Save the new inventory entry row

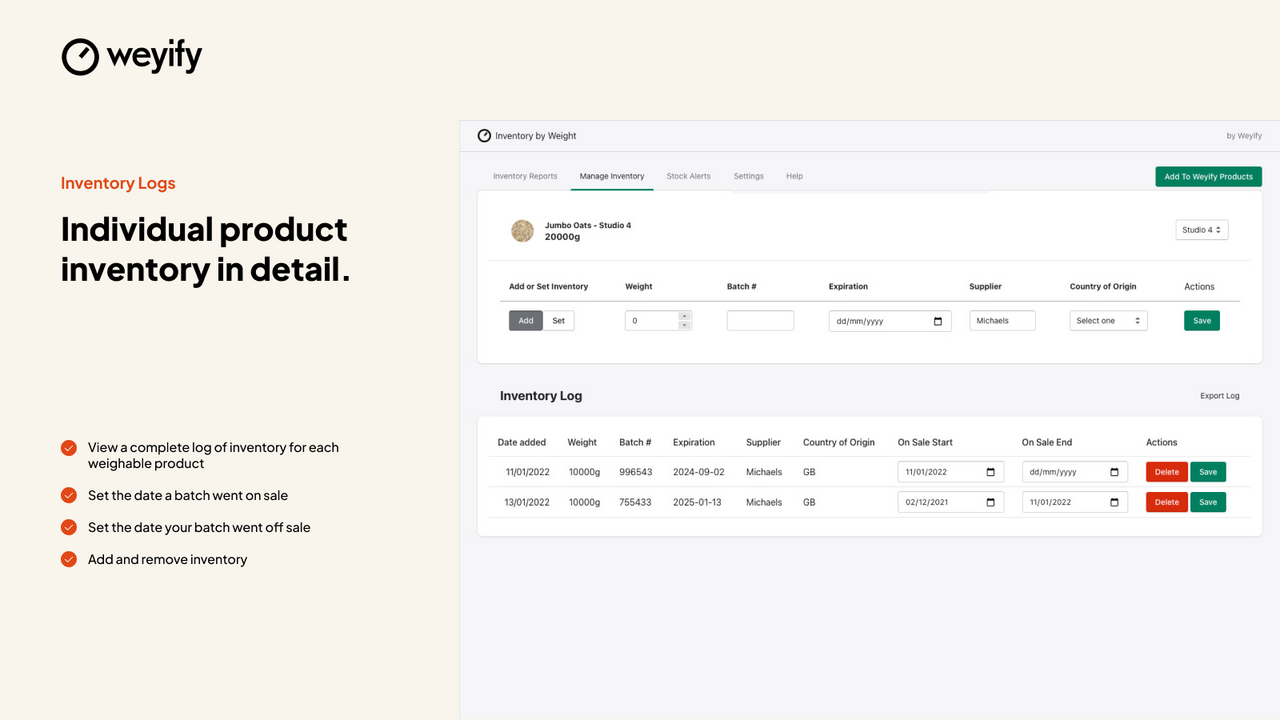[x=1202, y=321]
